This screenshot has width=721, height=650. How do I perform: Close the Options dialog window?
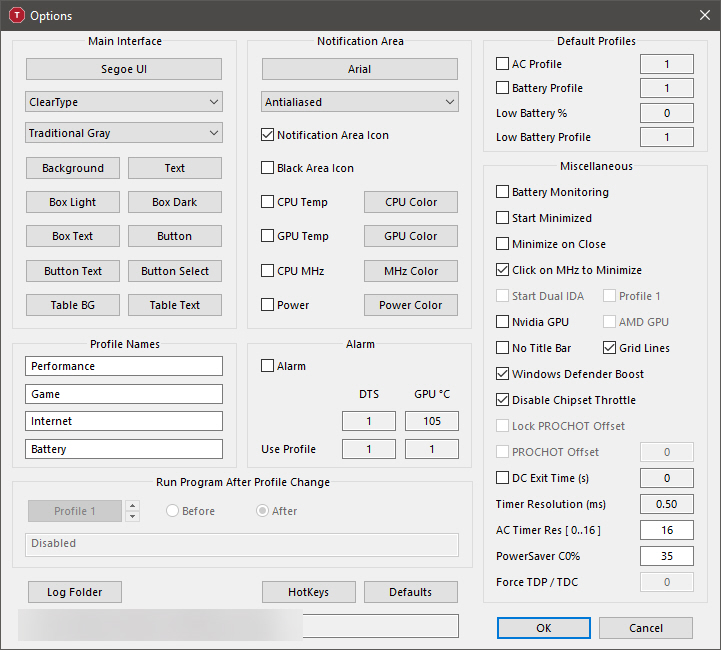[x=702, y=16]
